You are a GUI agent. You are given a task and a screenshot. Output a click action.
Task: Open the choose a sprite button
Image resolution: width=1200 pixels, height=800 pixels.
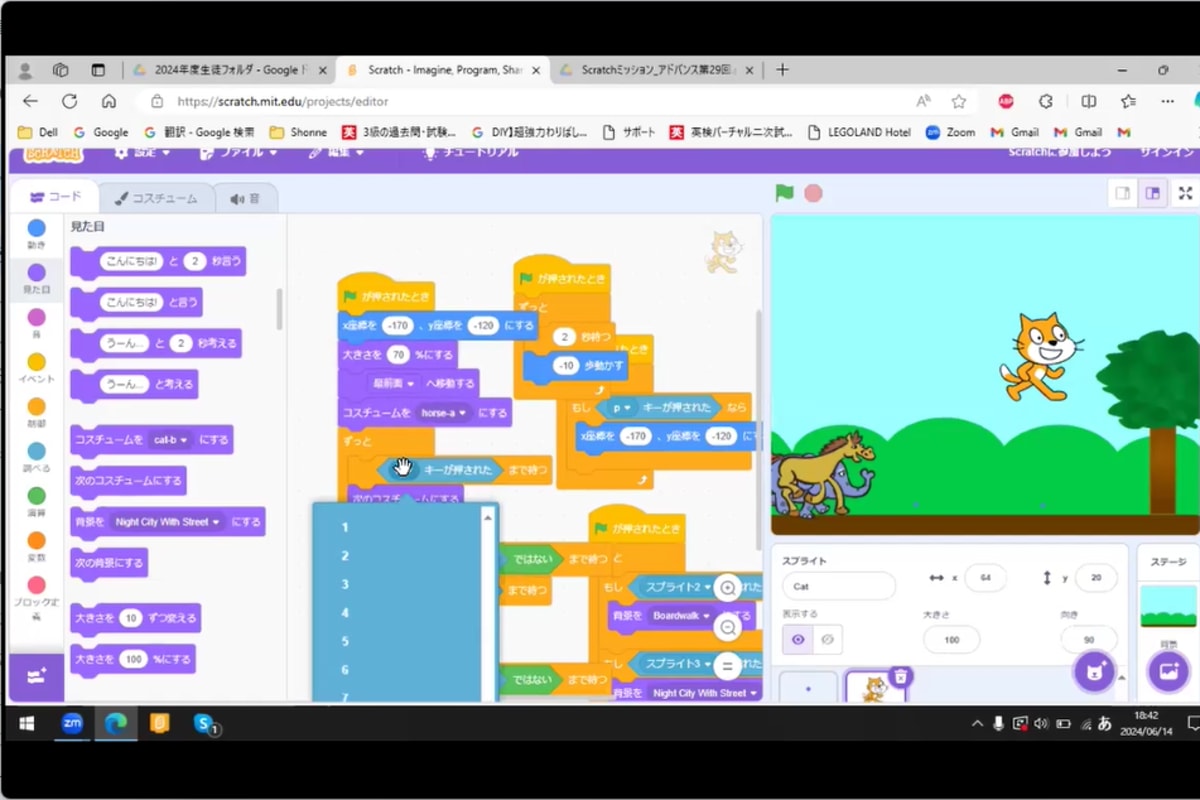point(1093,671)
